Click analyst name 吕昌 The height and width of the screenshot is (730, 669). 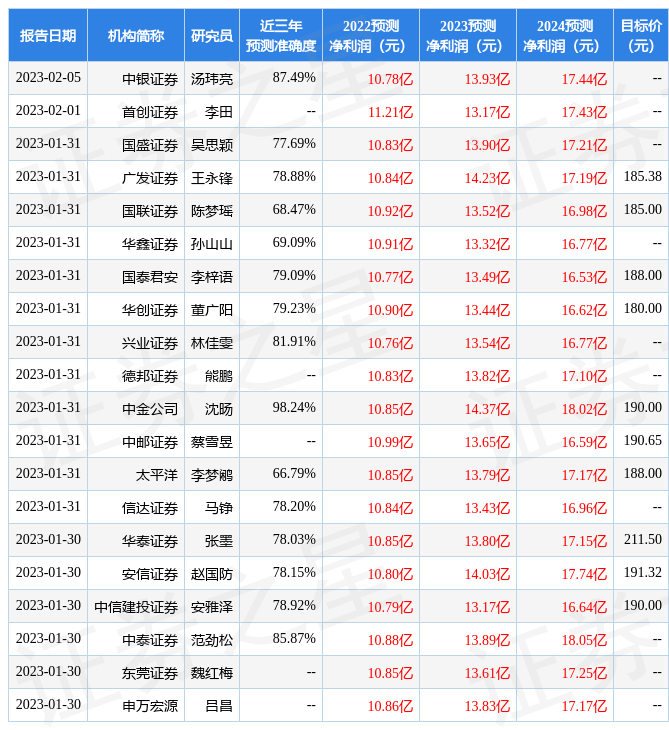tap(219, 707)
